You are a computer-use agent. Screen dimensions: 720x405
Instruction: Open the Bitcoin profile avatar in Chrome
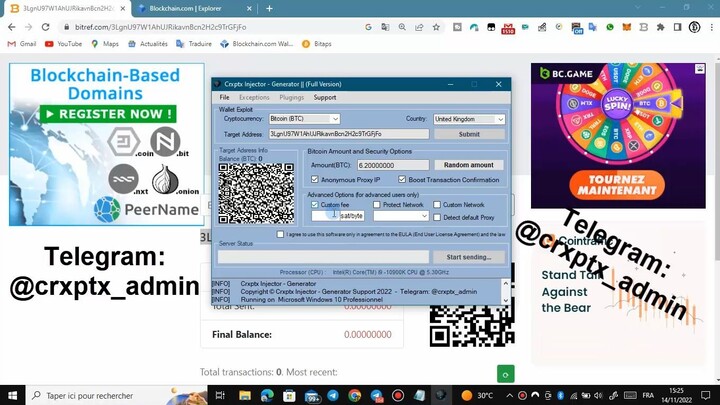click(694, 27)
